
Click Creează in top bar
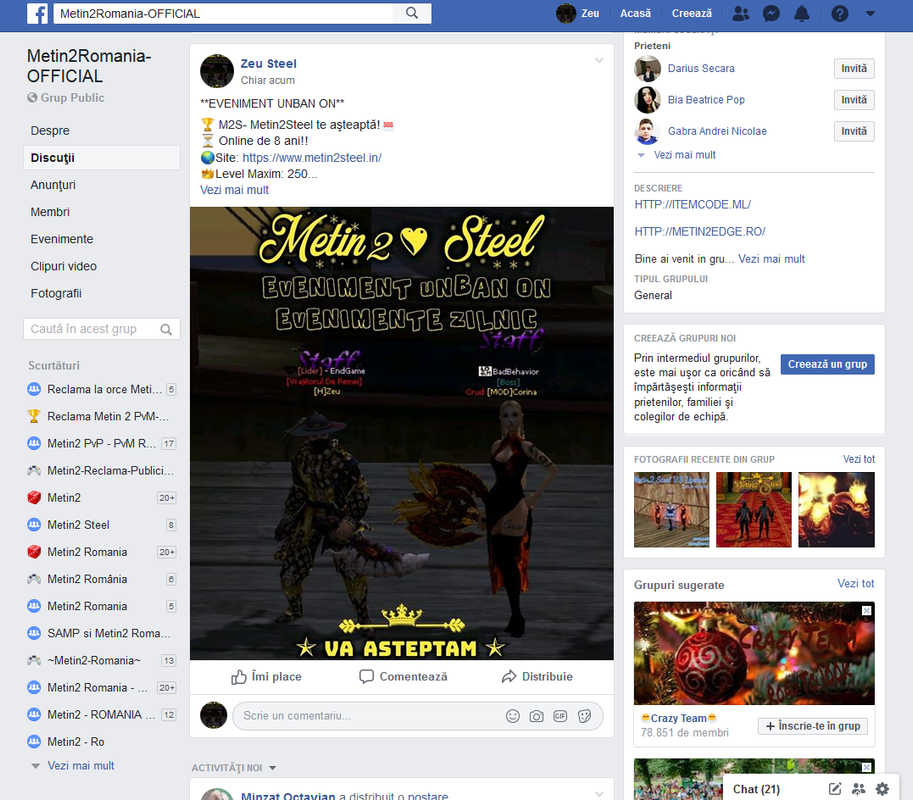coord(692,13)
